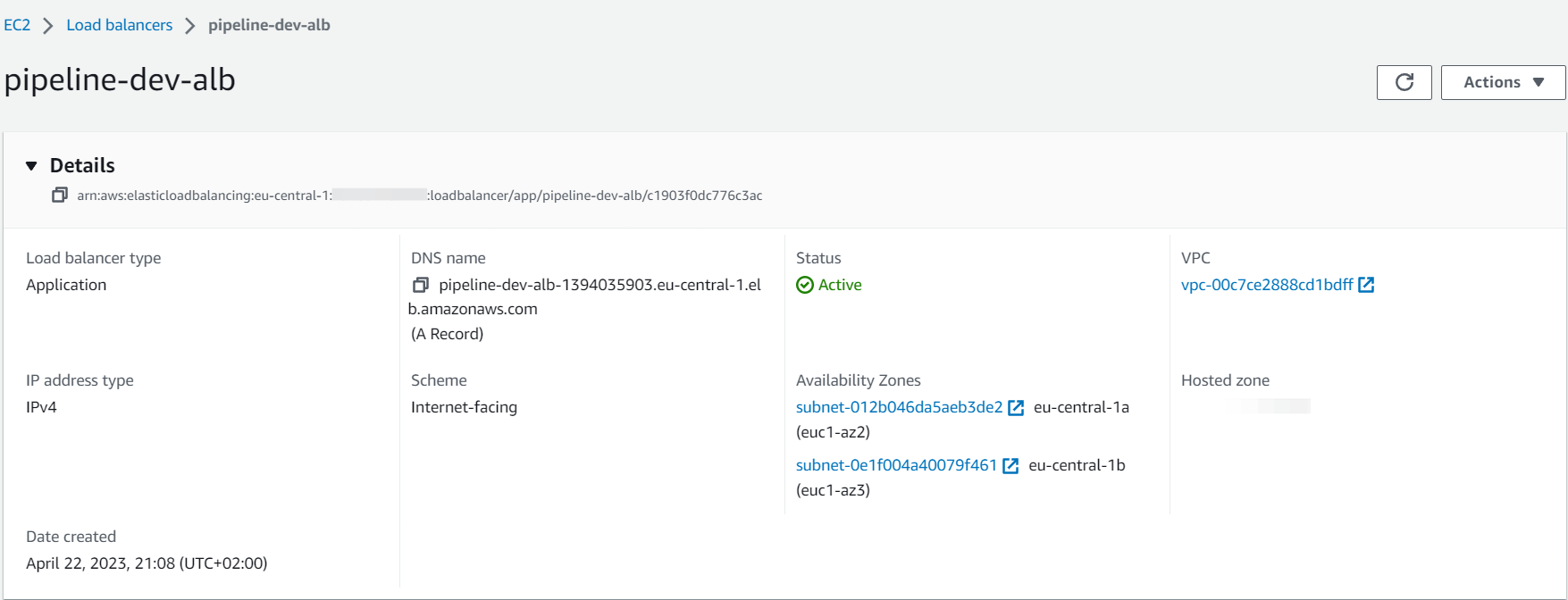This screenshot has height=600, width=1568.
Task: Click the 'Availability Zones' label
Action: pos(858,380)
